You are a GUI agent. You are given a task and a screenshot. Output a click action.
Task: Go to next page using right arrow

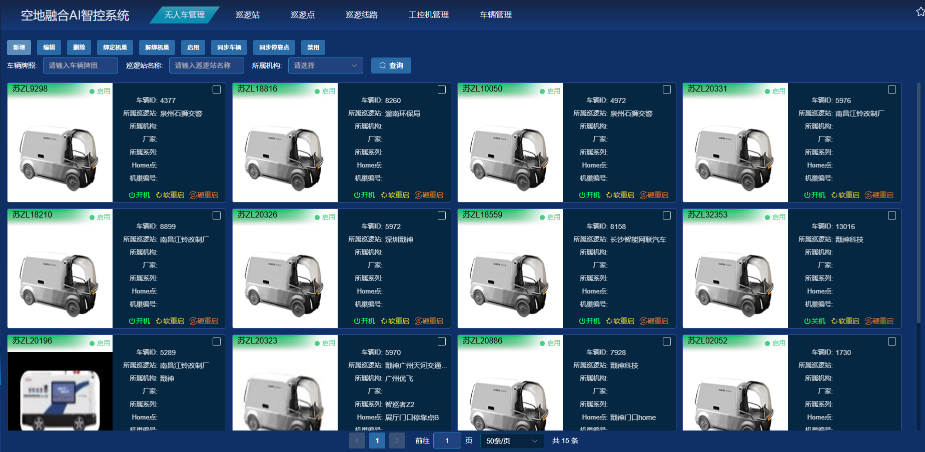pos(397,440)
